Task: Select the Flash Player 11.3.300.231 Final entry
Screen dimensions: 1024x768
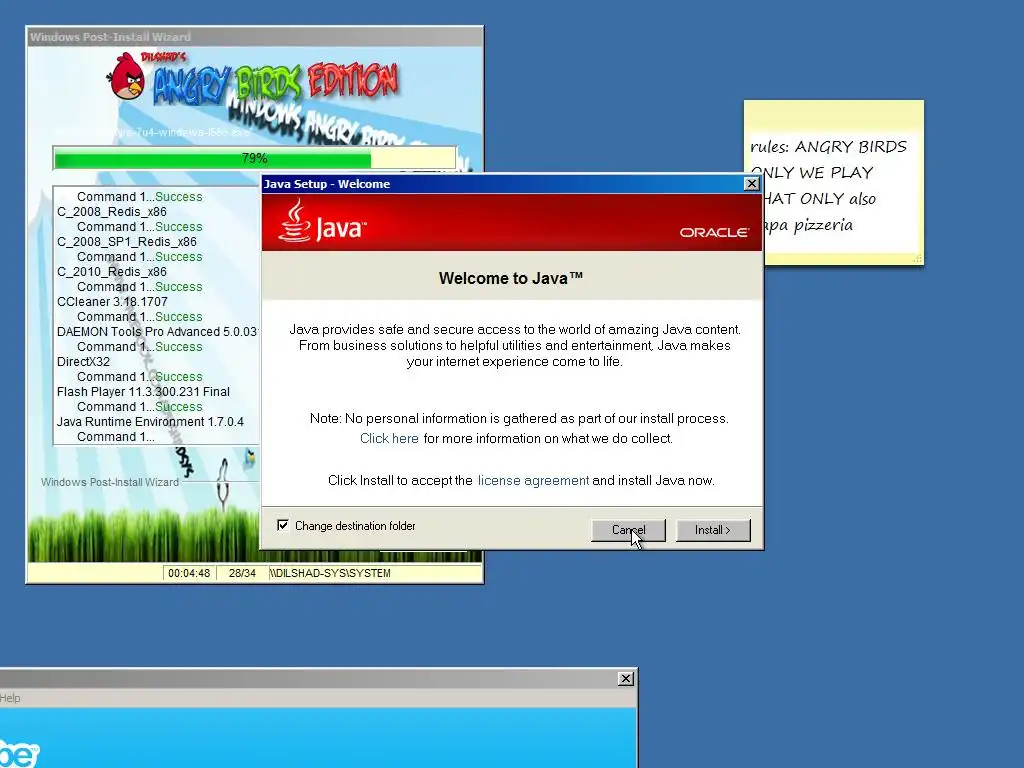Action: (143, 392)
